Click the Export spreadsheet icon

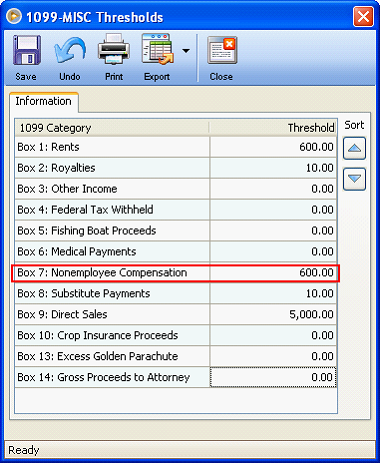158,49
